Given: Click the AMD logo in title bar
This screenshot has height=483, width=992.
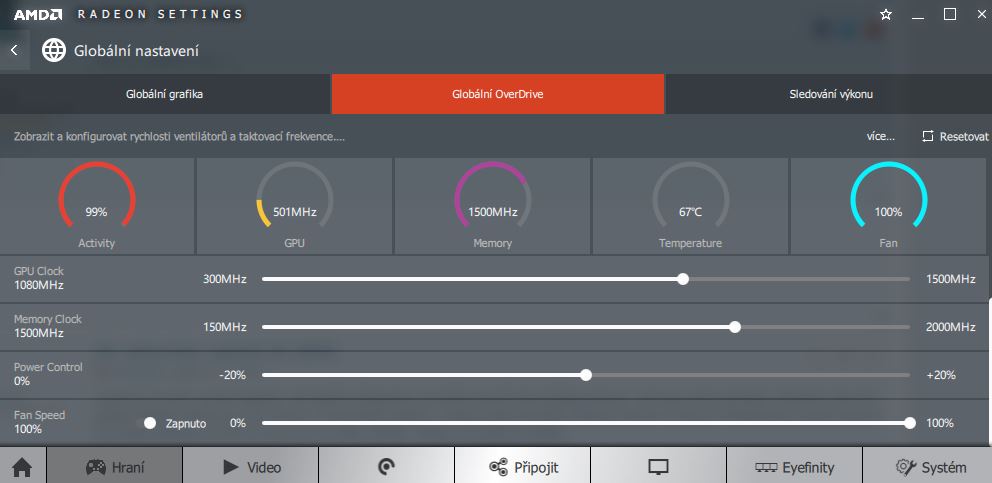Looking at the screenshot, I should 38,14.
